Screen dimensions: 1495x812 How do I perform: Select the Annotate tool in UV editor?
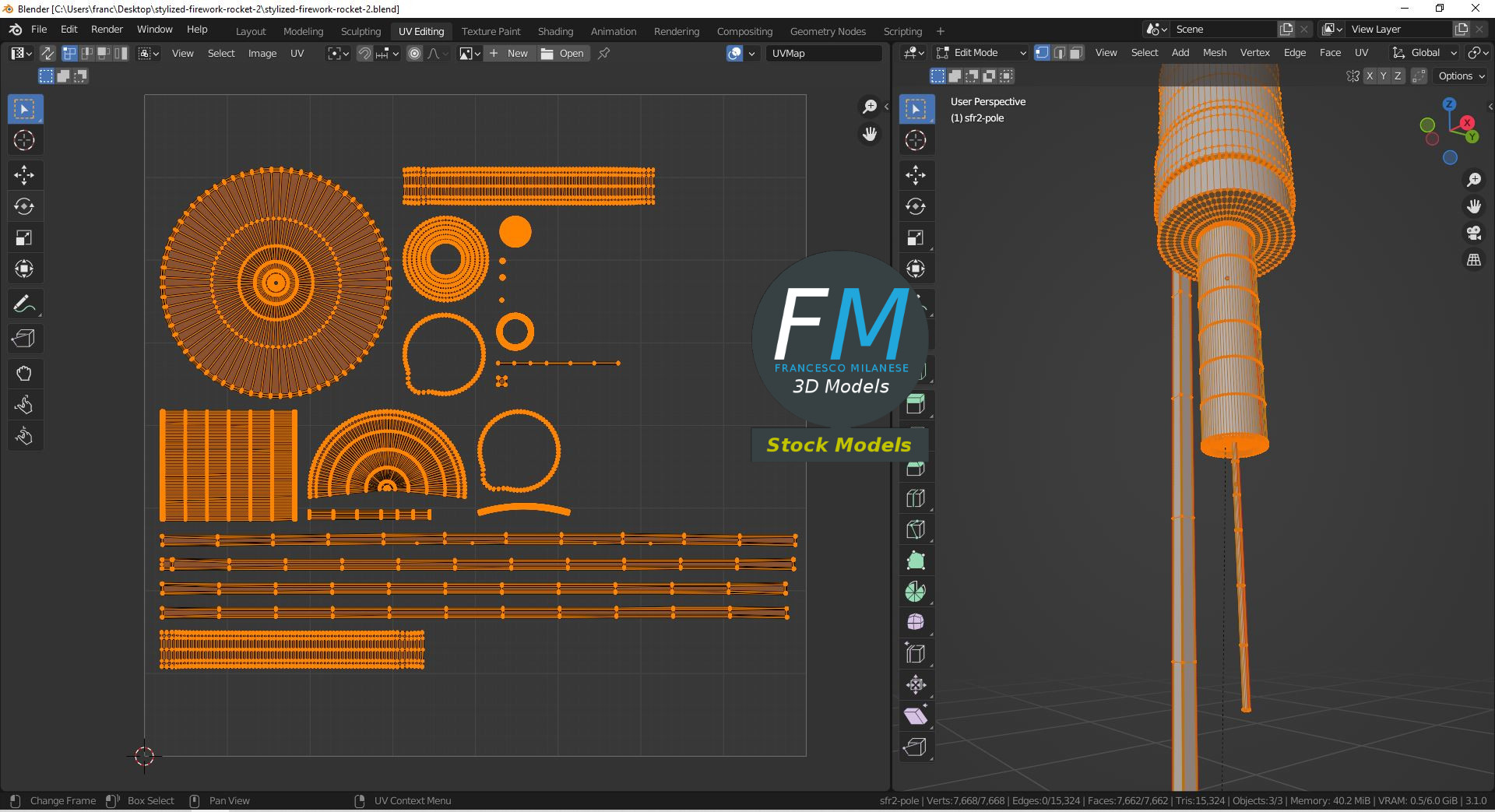24,304
